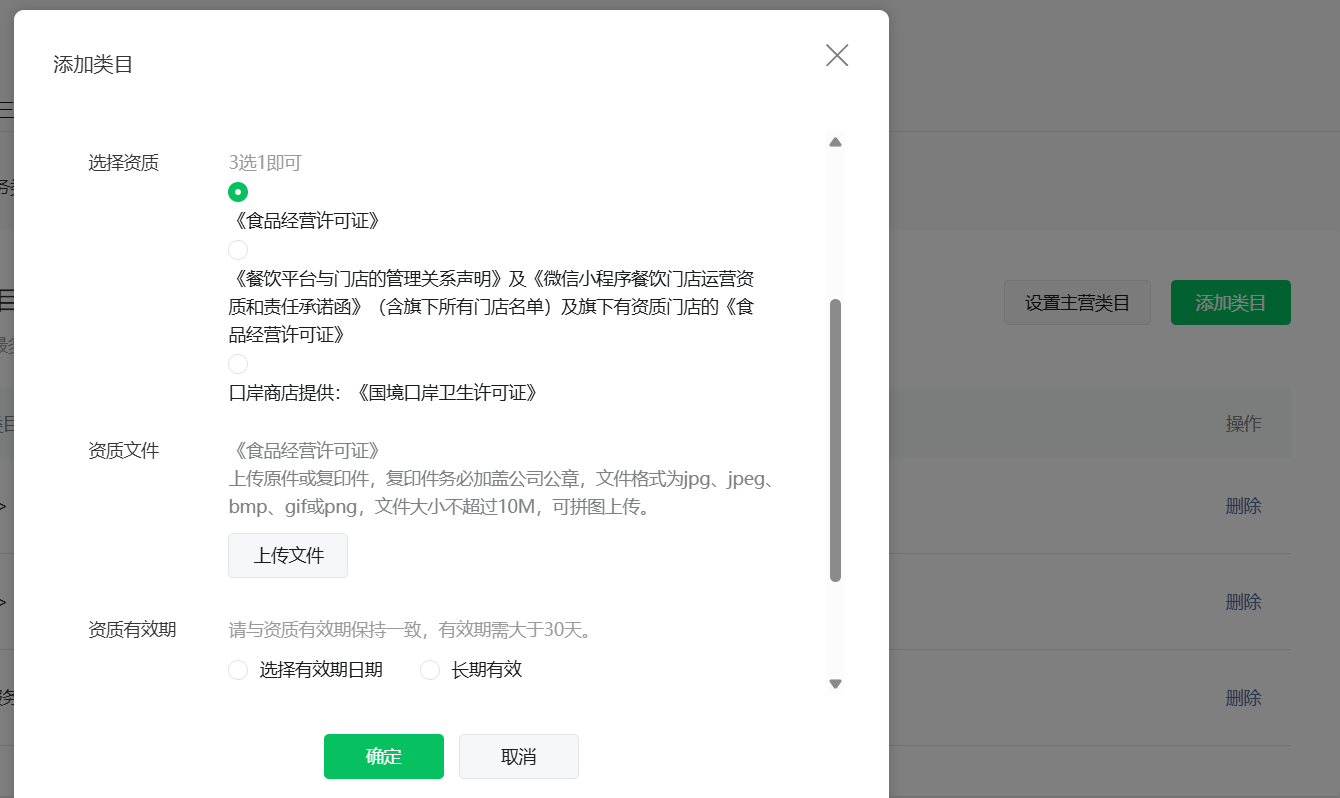Confirm with the green 确定 button
Screen dimensions: 1340x798
tap(383, 756)
